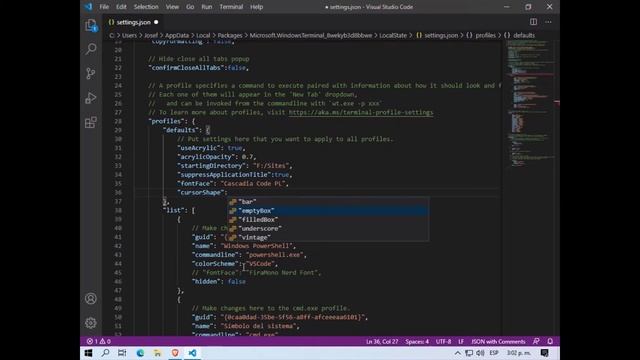This screenshot has width=640, height=360.
Task: Open the feedback icon in the status bar
Action: coord(536,341)
